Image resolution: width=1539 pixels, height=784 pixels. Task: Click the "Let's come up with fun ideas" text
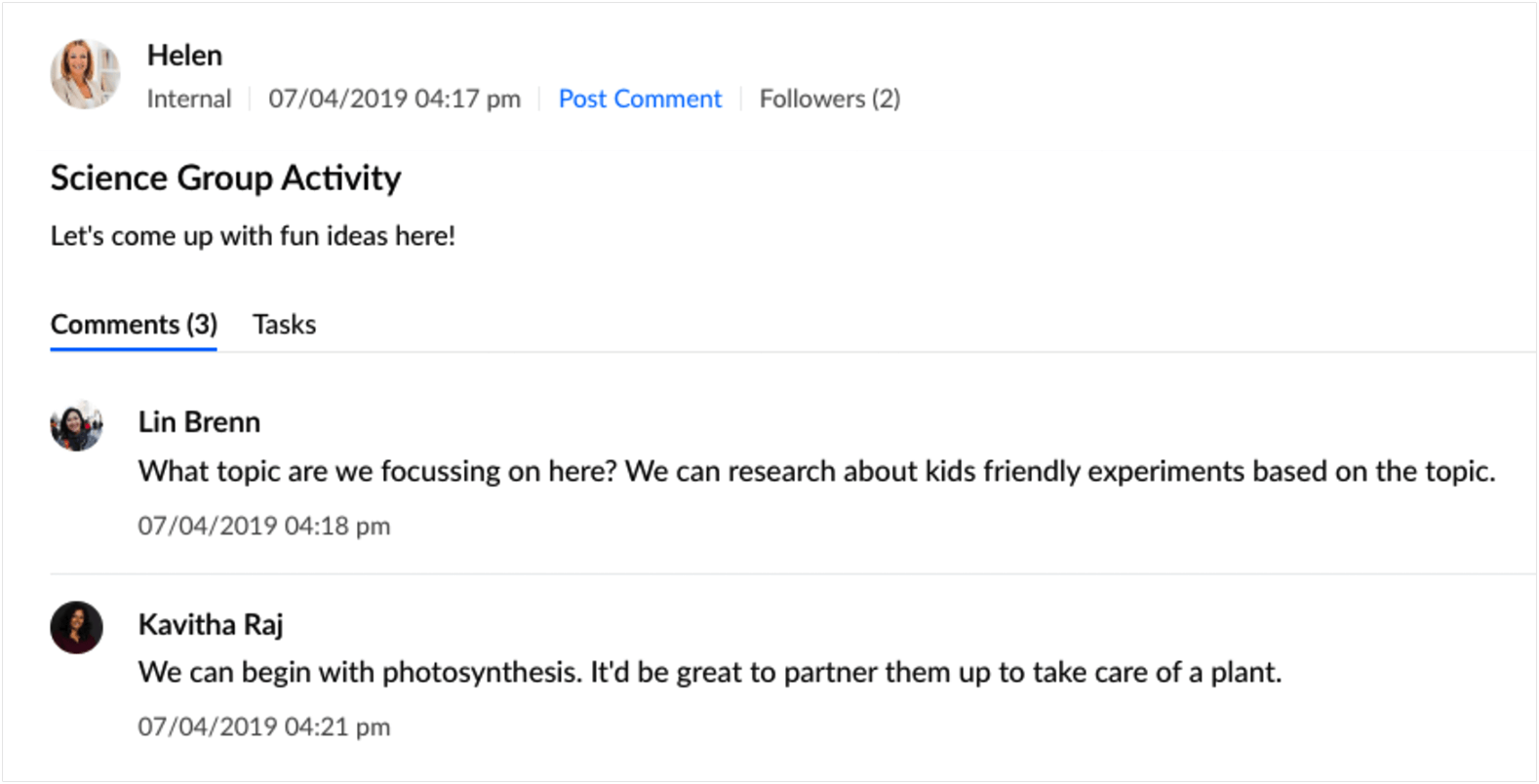point(253,236)
